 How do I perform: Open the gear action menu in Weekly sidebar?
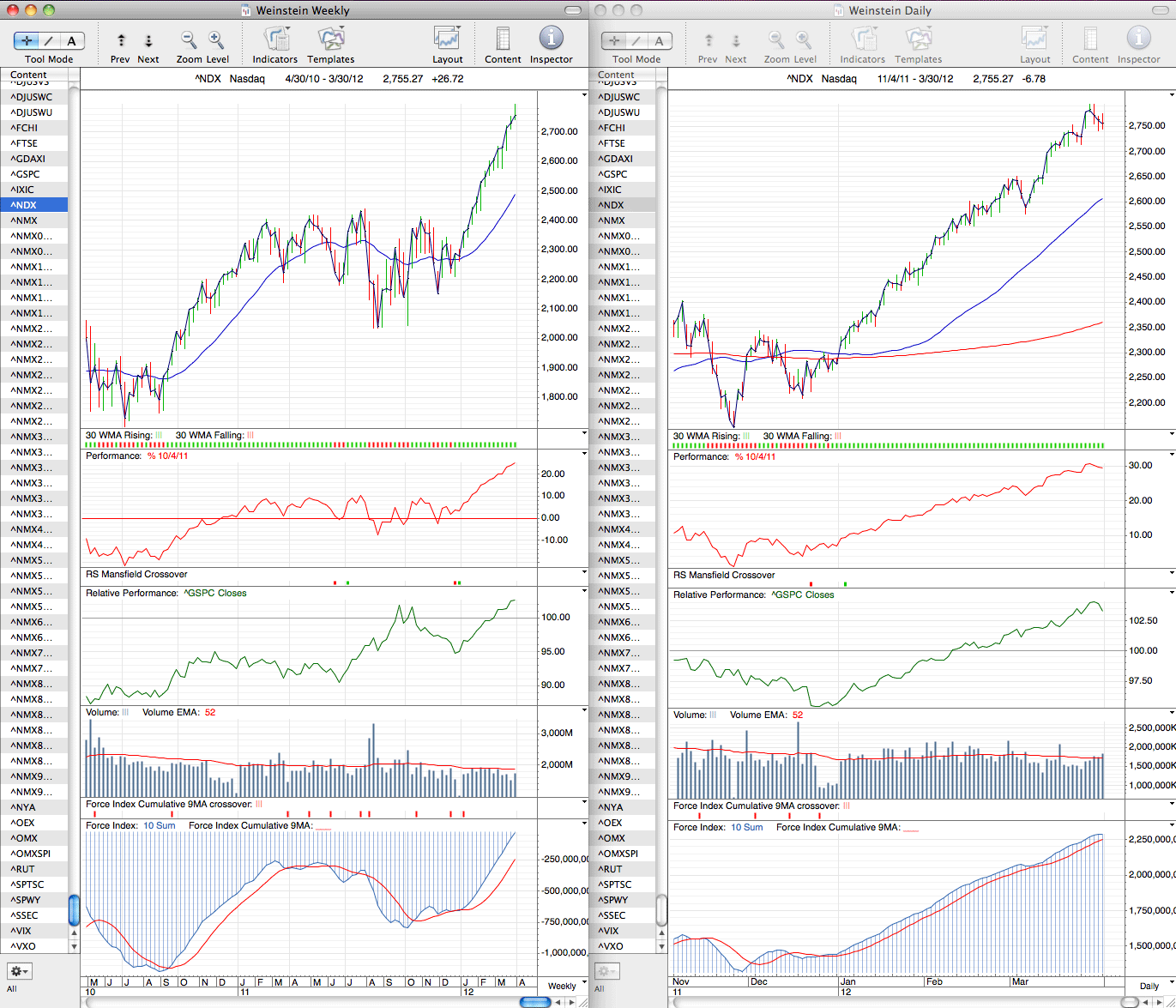19,971
